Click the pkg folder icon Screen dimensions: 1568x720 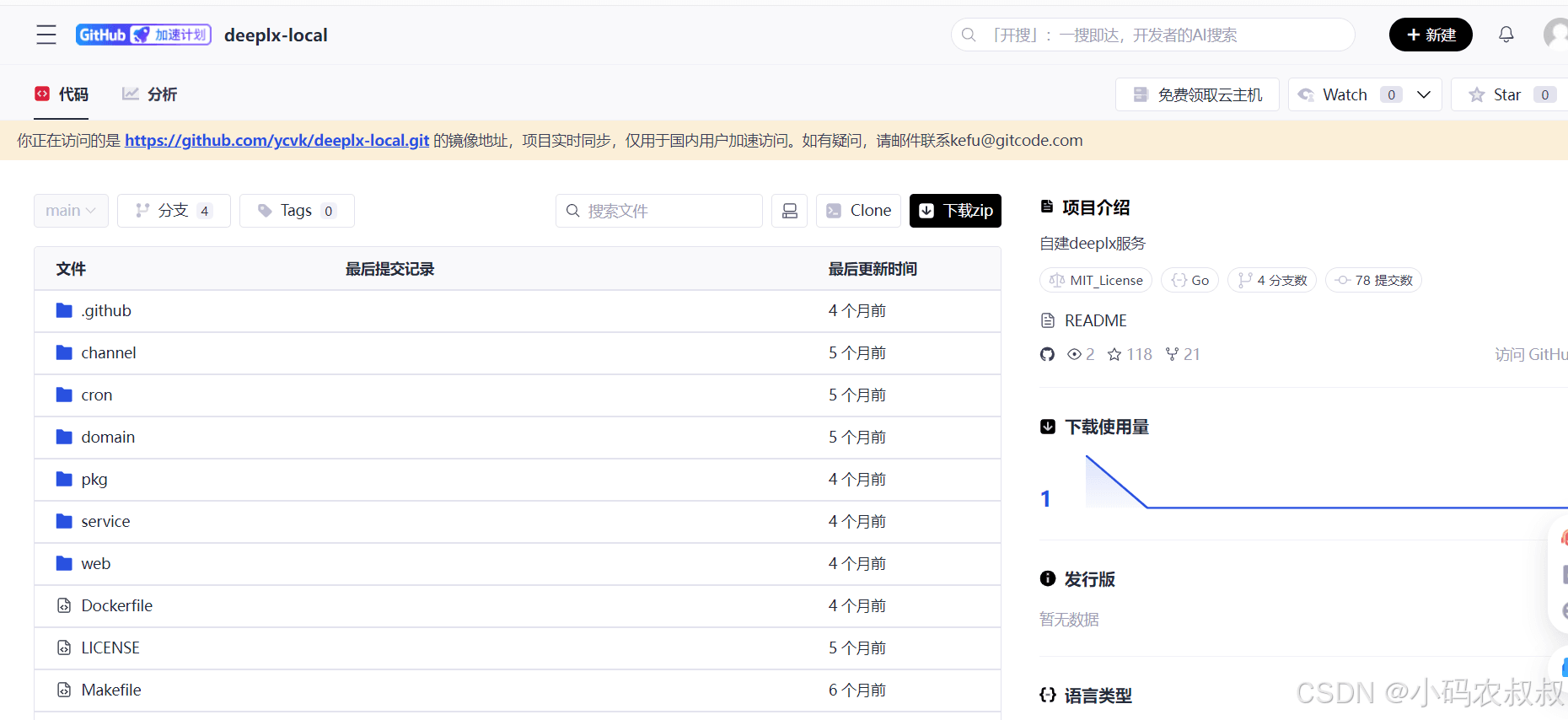pos(64,479)
